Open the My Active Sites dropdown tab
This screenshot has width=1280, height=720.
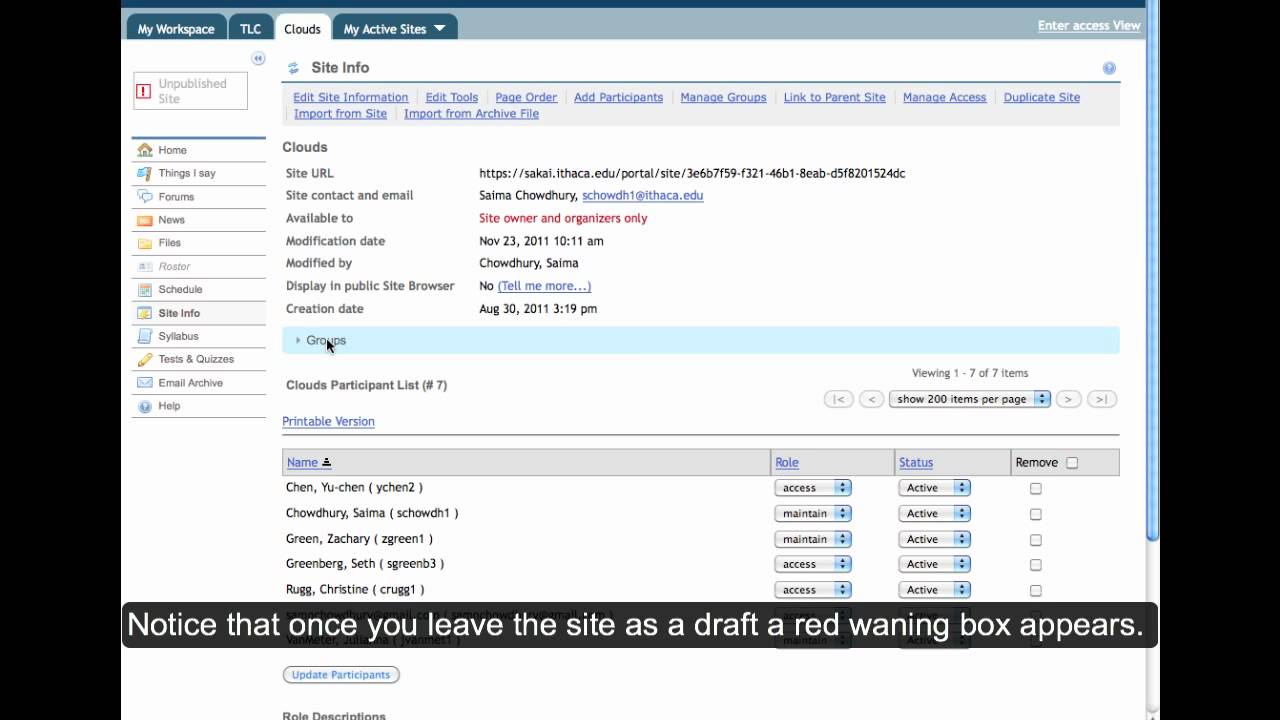point(395,29)
